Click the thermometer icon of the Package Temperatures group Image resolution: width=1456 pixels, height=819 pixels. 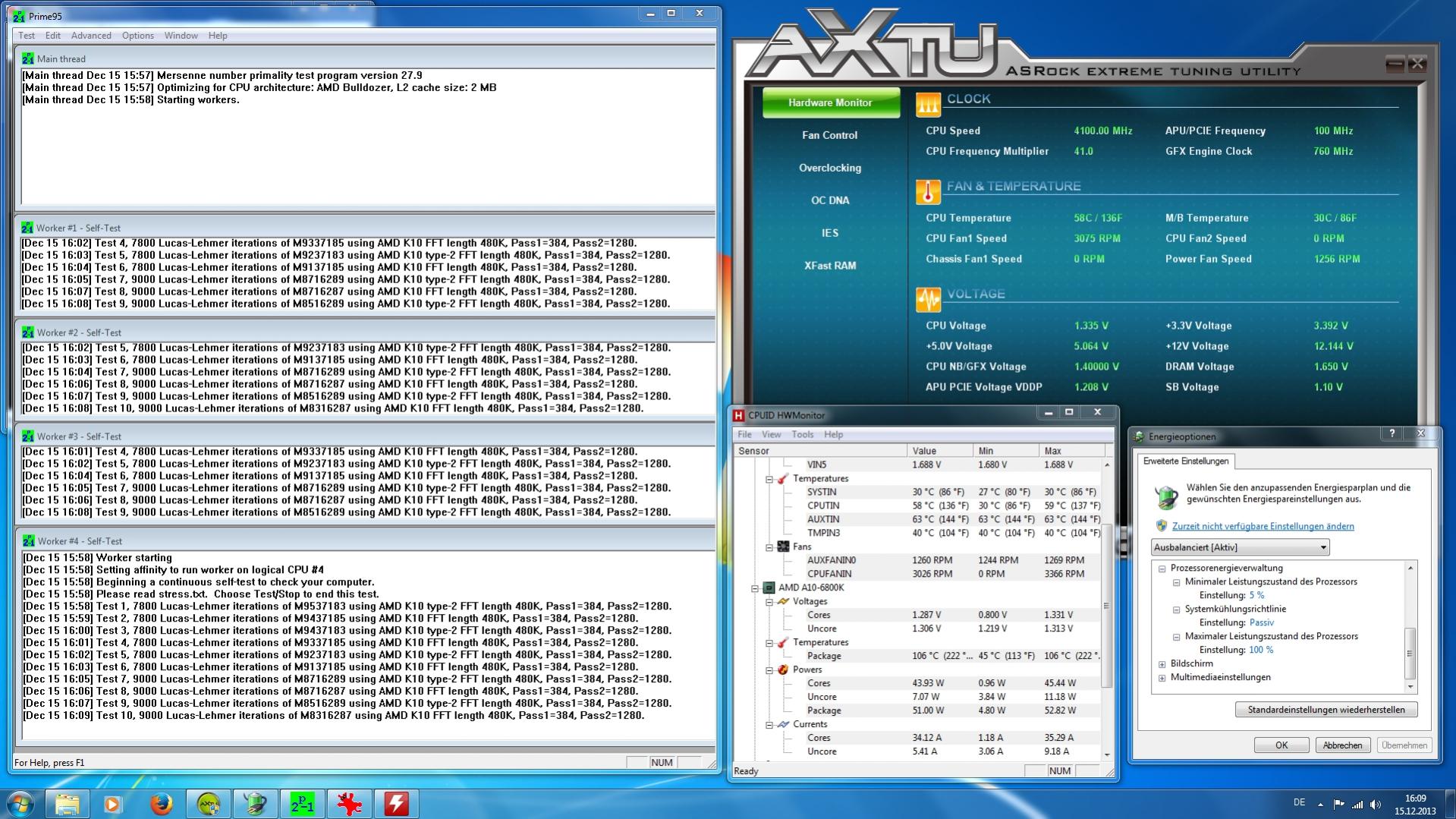[783, 642]
